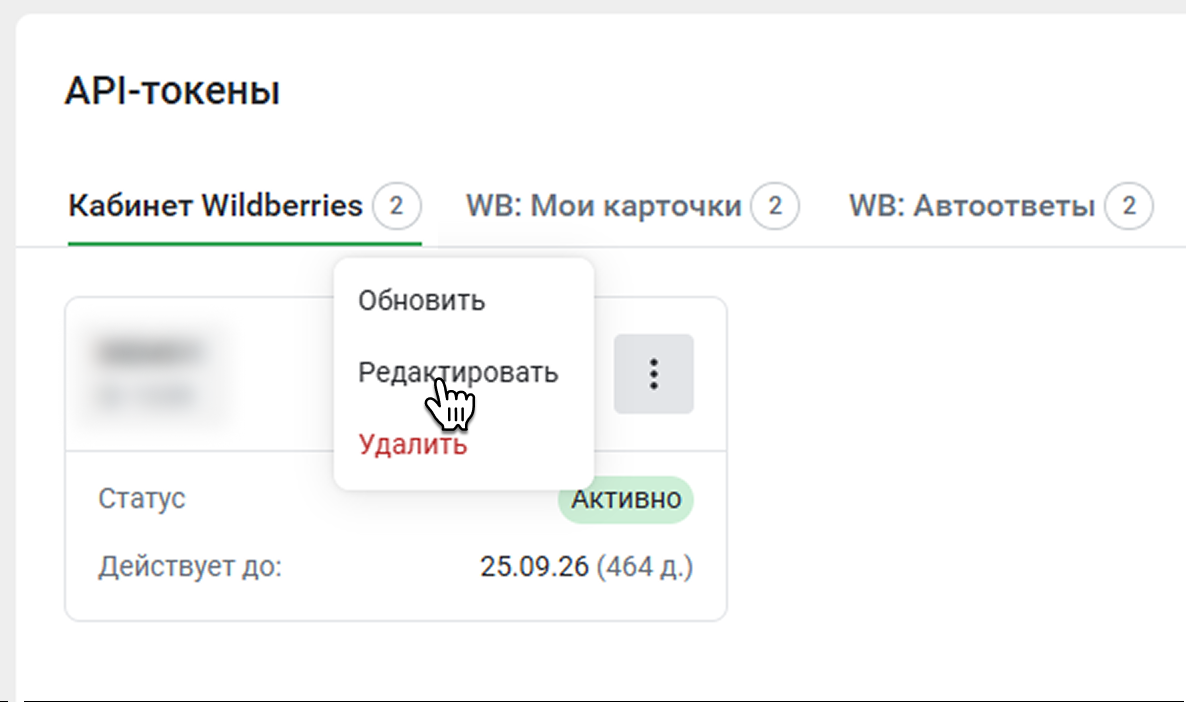
Task: Click the count badge beside WB: Автоответы
Action: [1129, 207]
